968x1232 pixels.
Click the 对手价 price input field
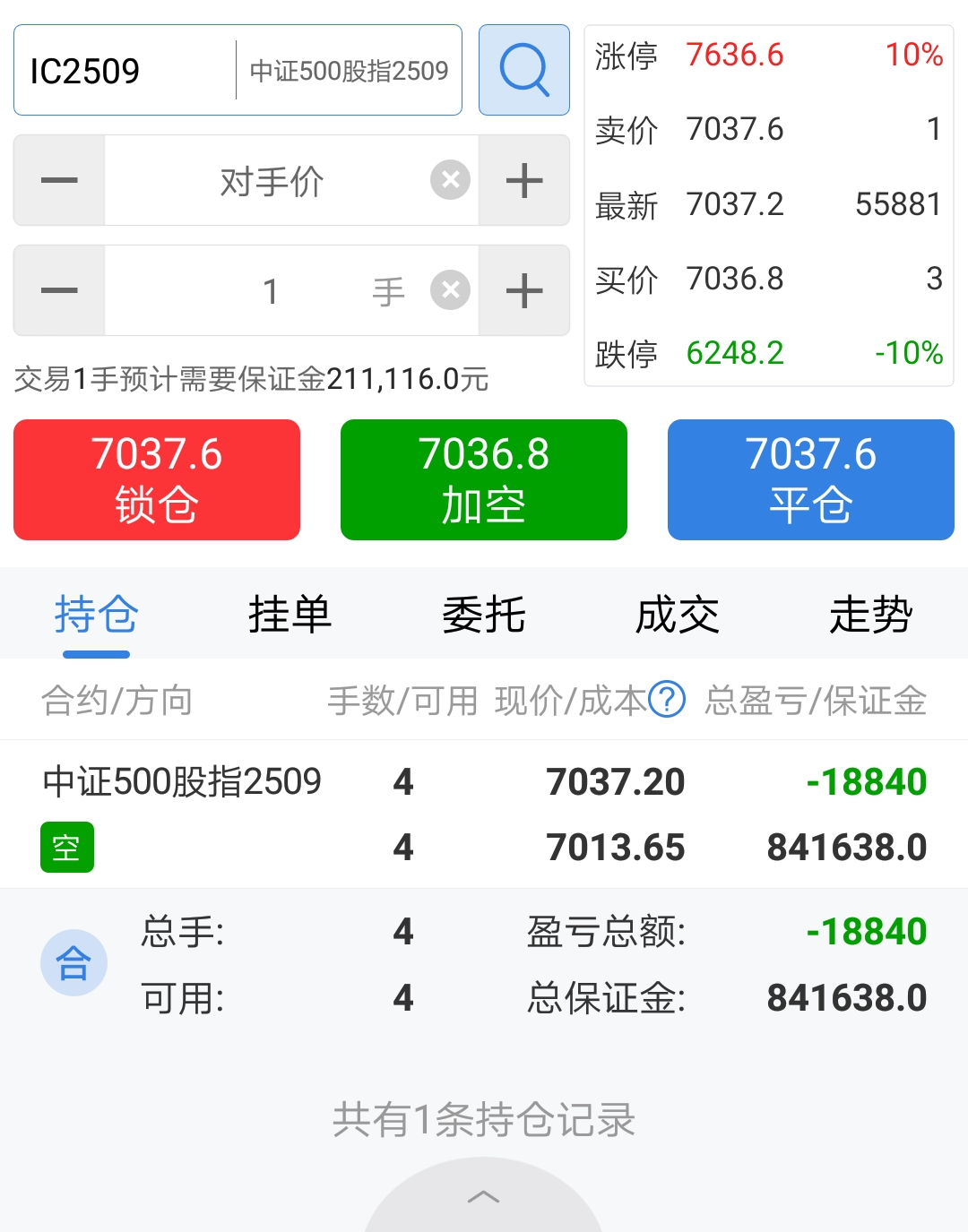click(272, 180)
